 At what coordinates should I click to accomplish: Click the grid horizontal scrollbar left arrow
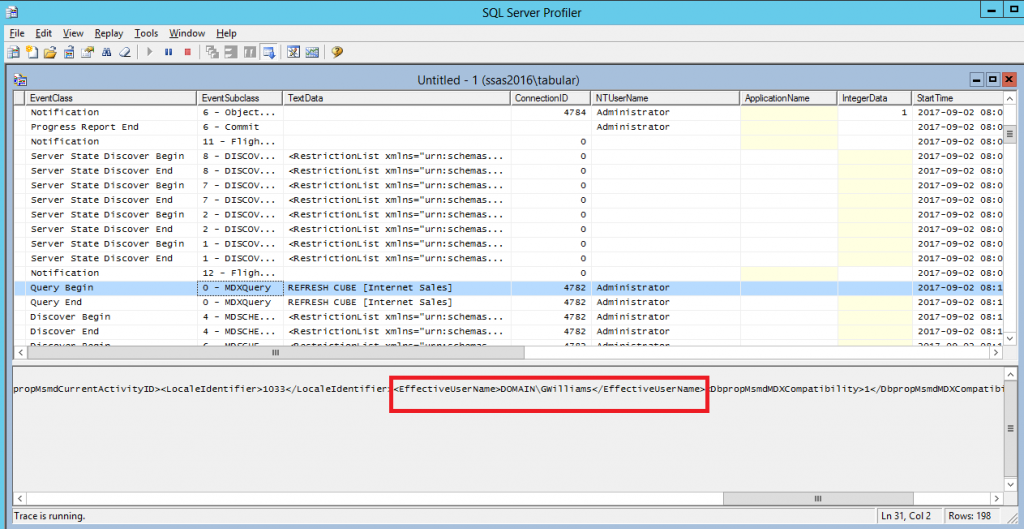[20, 353]
